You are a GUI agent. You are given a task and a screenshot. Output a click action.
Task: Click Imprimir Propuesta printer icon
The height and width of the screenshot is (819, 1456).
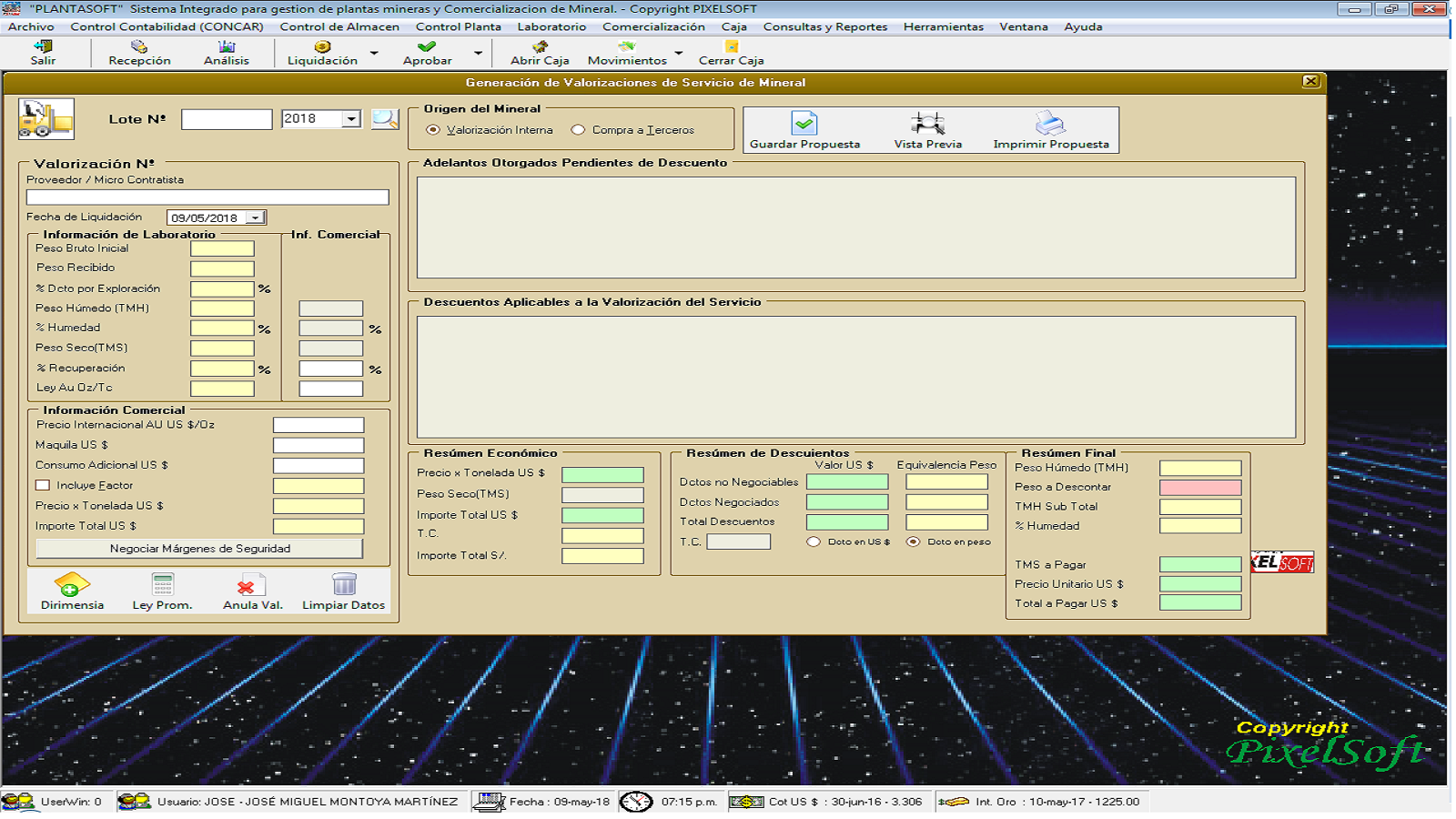click(x=1050, y=123)
